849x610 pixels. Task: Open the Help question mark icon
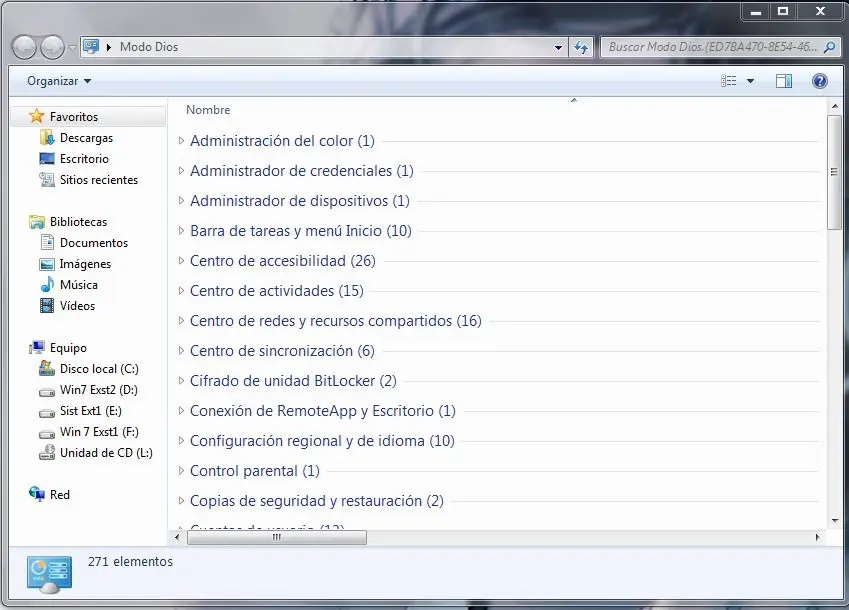pos(820,81)
